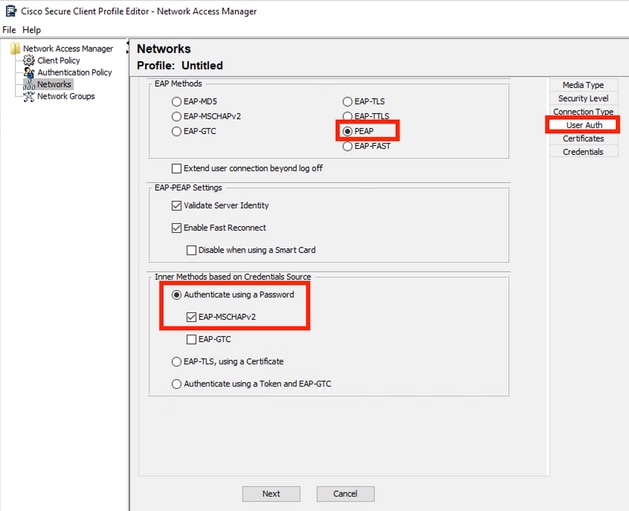Select EAP-TLS, using a Certificate option
629x511 pixels.
pos(177,362)
